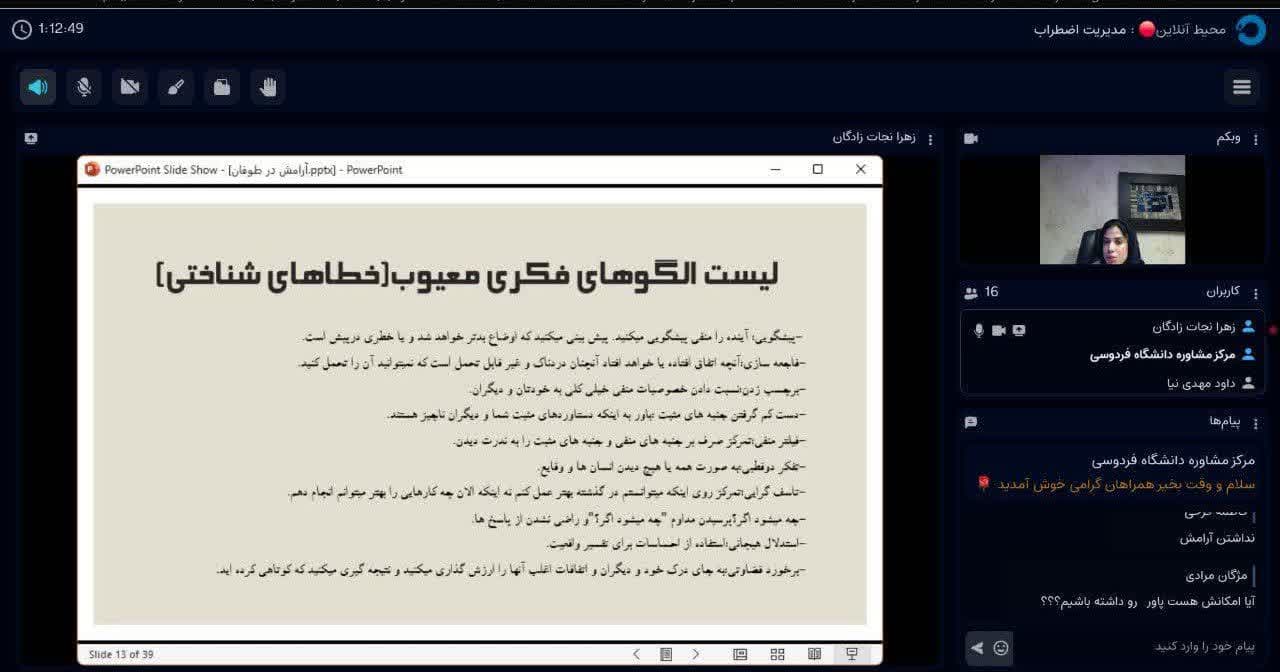Image resolution: width=1280 pixels, height=672 pixels.
Task: Open screen-share panel options for زهرا نجات زادگان
Action: [x=931, y=139]
